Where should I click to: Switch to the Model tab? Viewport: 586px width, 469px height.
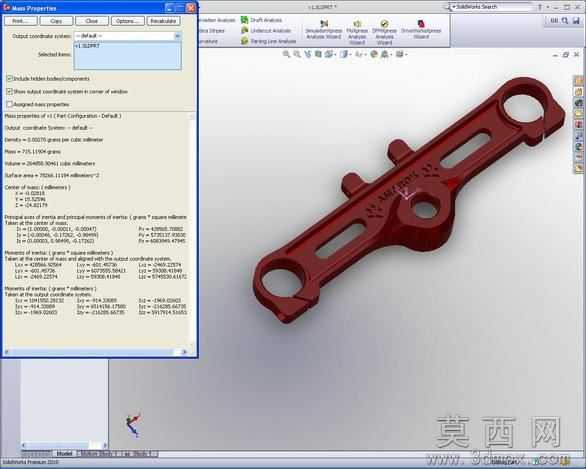64,454
